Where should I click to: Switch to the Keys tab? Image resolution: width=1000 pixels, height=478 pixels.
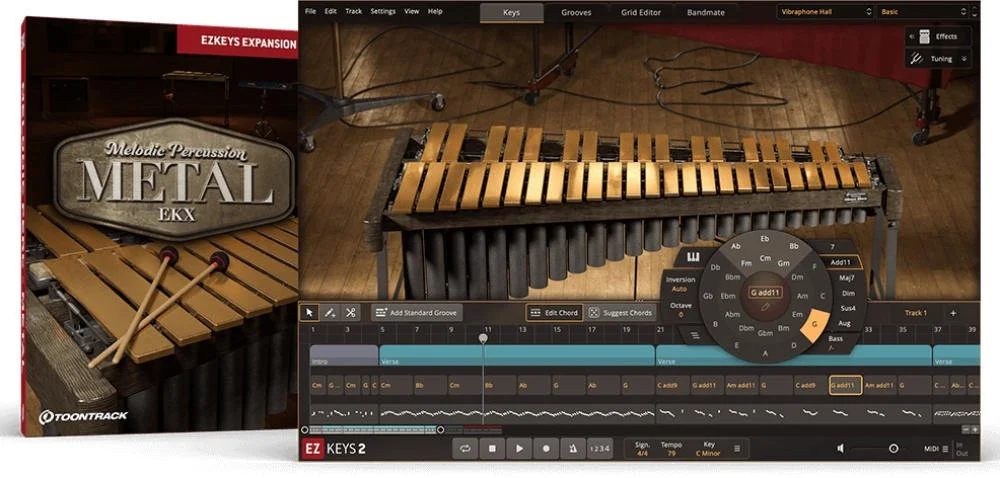click(512, 12)
